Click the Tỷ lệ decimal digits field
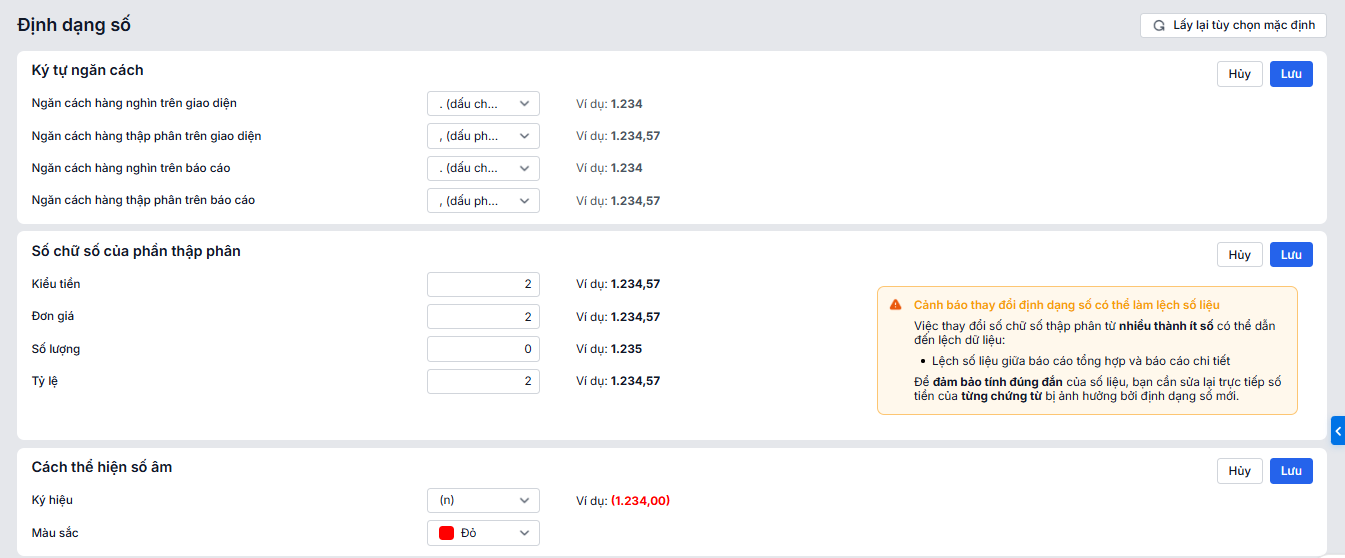The height and width of the screenshot is (558, 1345). point(483,381)
